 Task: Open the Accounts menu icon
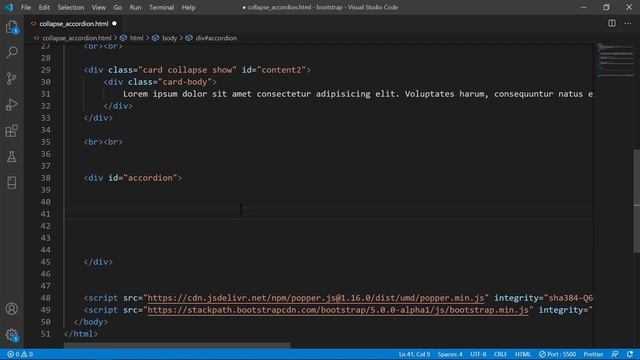coord(11,309)
